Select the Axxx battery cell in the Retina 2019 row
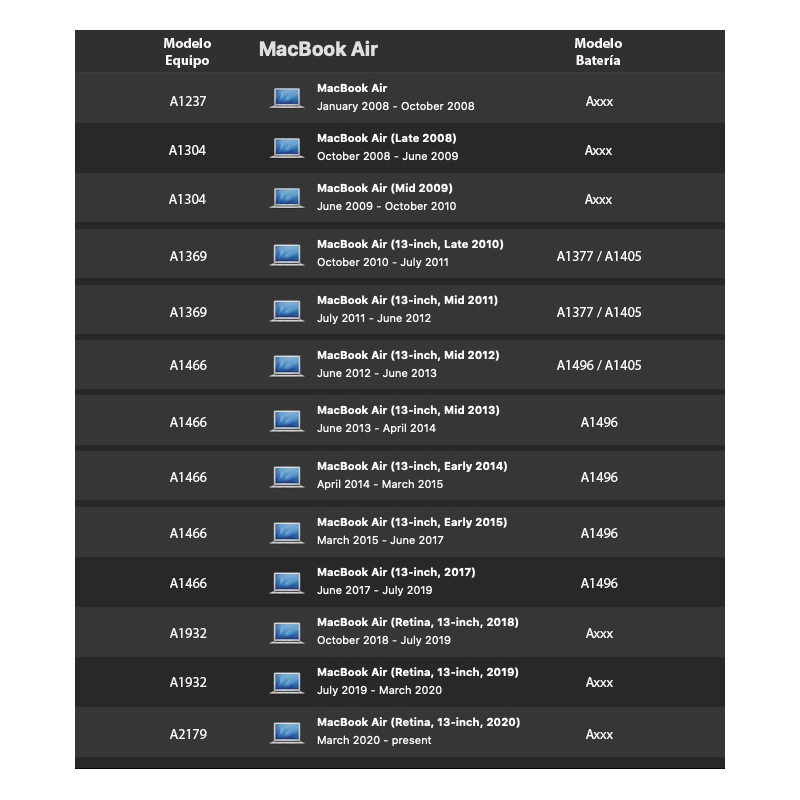 pos(599,683)
